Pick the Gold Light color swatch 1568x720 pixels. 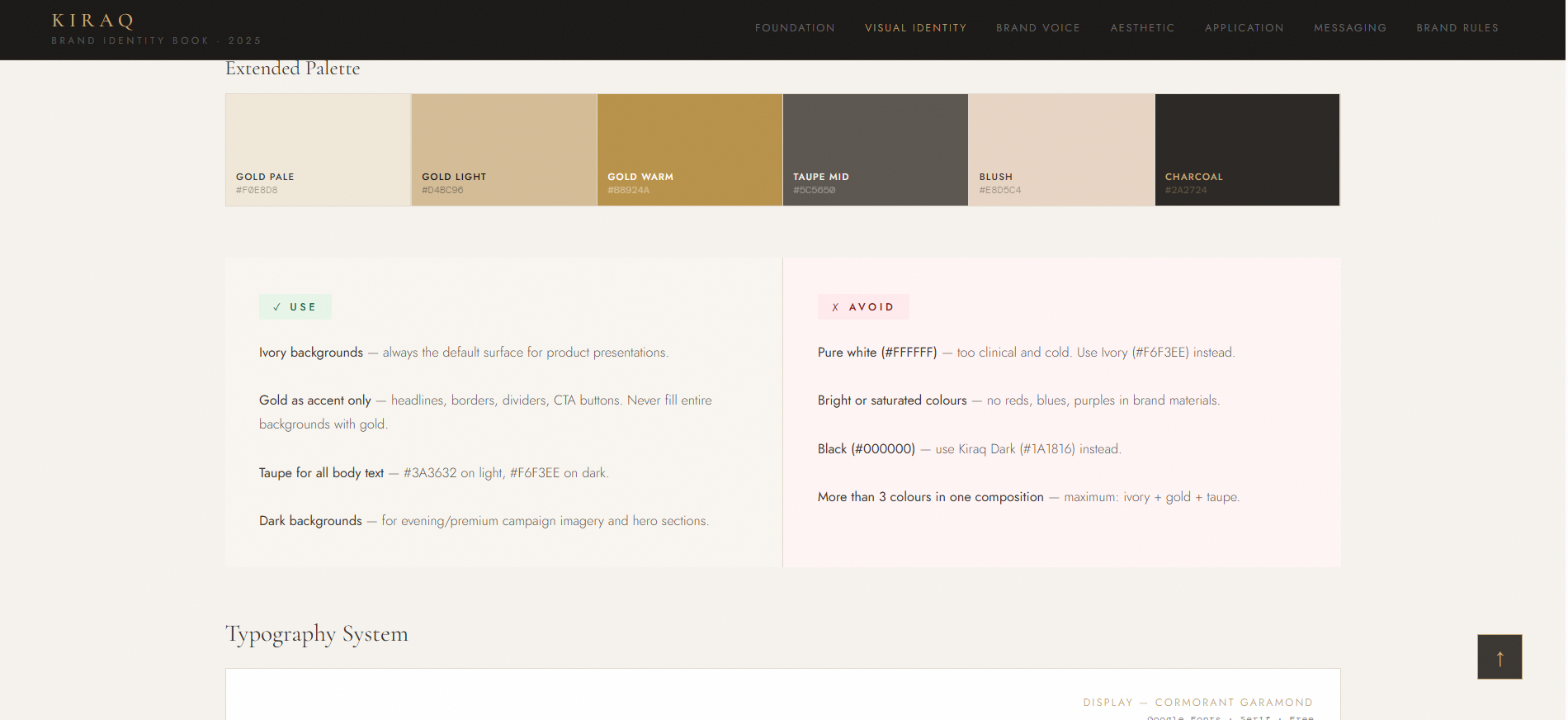[x=503, y=149]
